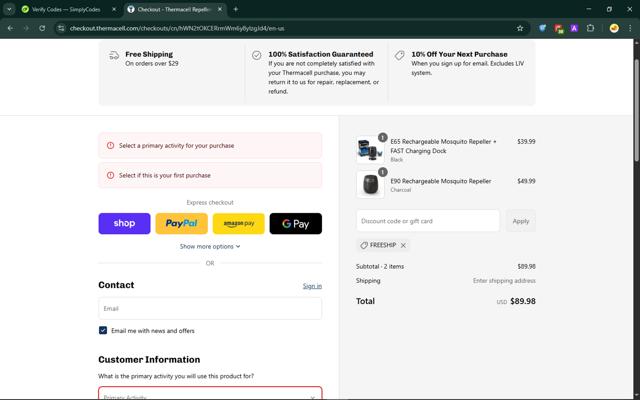Close the Checkout Thermacell tab
This screenshot has height=400, width=640.
pyautogui.click(x=220, y=9)
